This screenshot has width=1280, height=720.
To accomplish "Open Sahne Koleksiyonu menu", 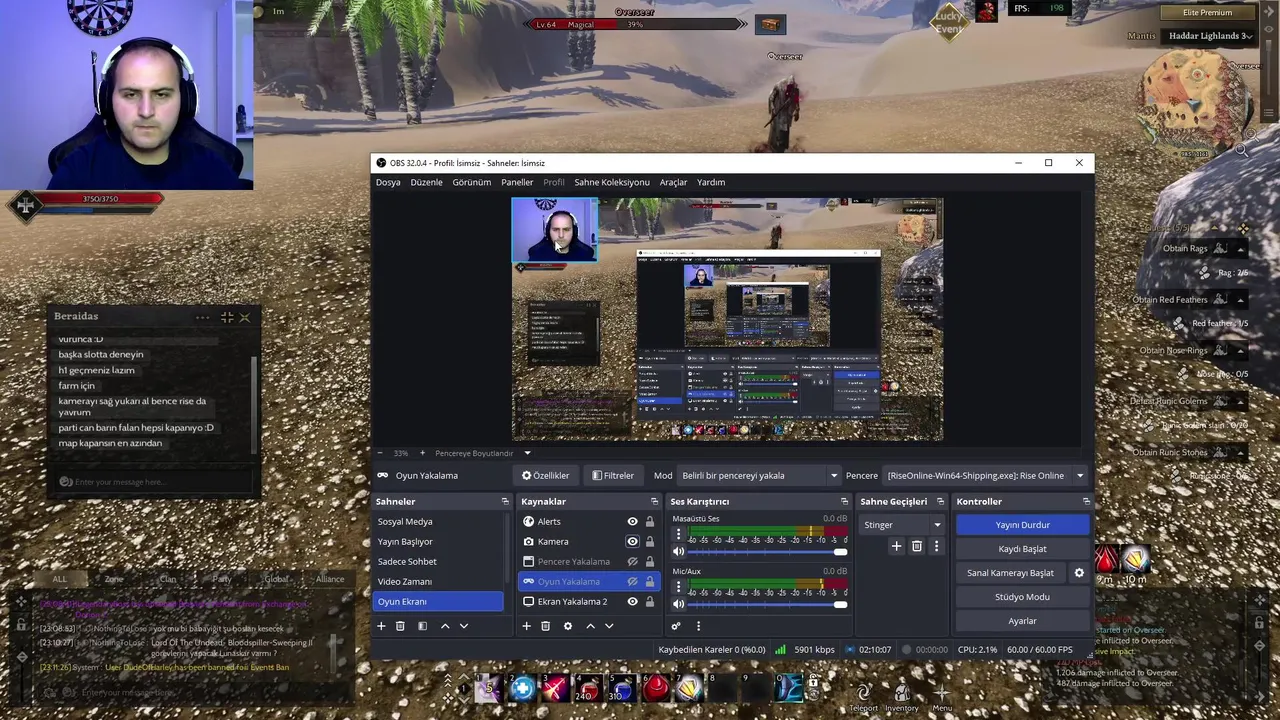I will [612, 182].
